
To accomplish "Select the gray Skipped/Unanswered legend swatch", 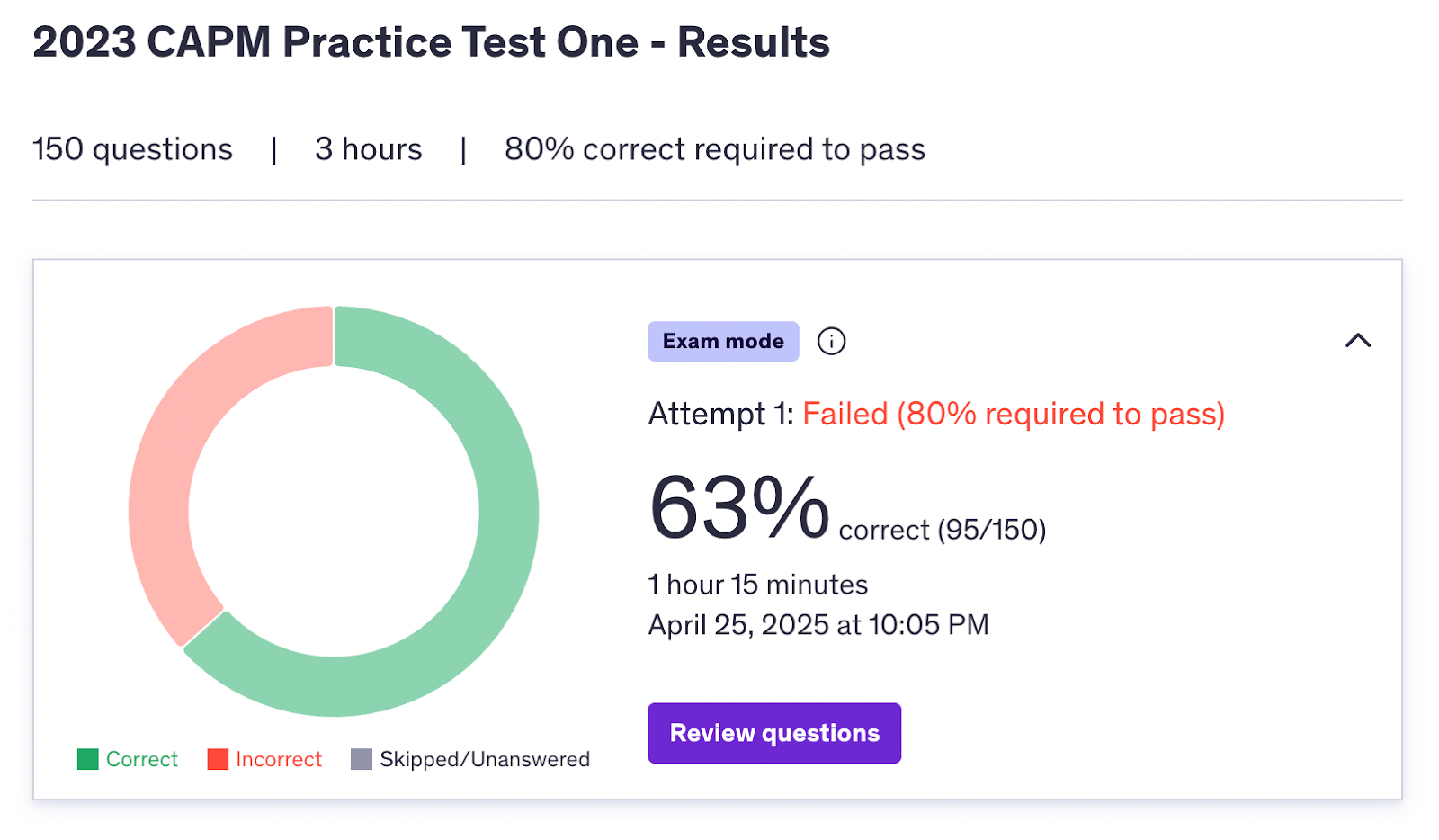I will tap(362, 759).
